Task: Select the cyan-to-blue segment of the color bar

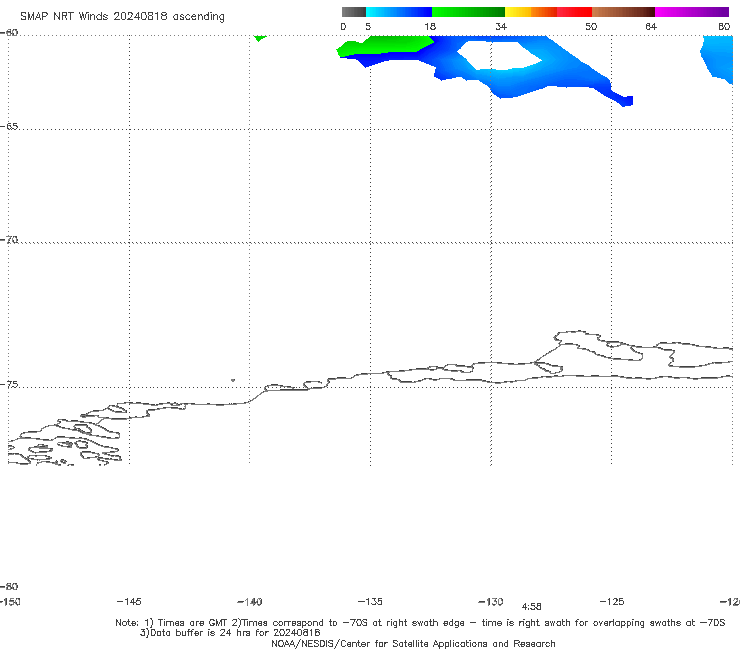Action: tap(399, 12)
